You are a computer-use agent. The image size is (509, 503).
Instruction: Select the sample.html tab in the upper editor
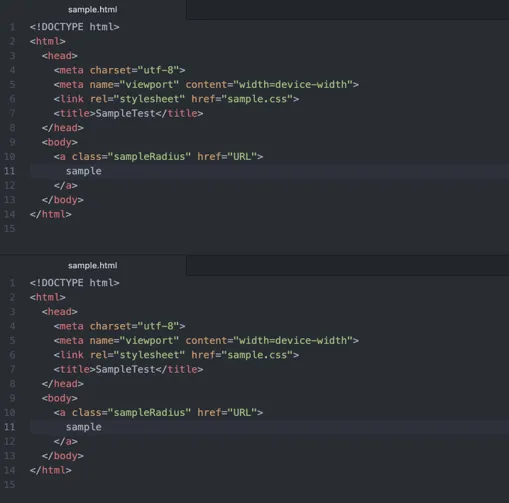click(x=93, y=10)
